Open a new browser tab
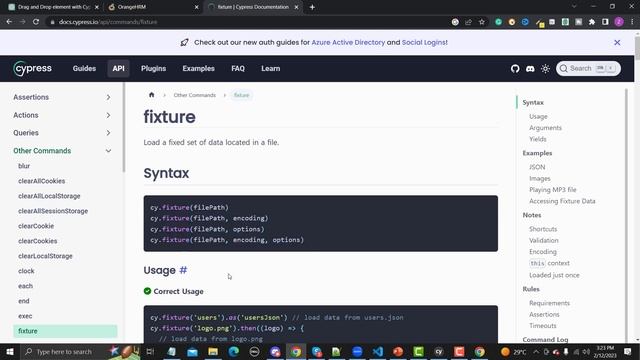 312,7
